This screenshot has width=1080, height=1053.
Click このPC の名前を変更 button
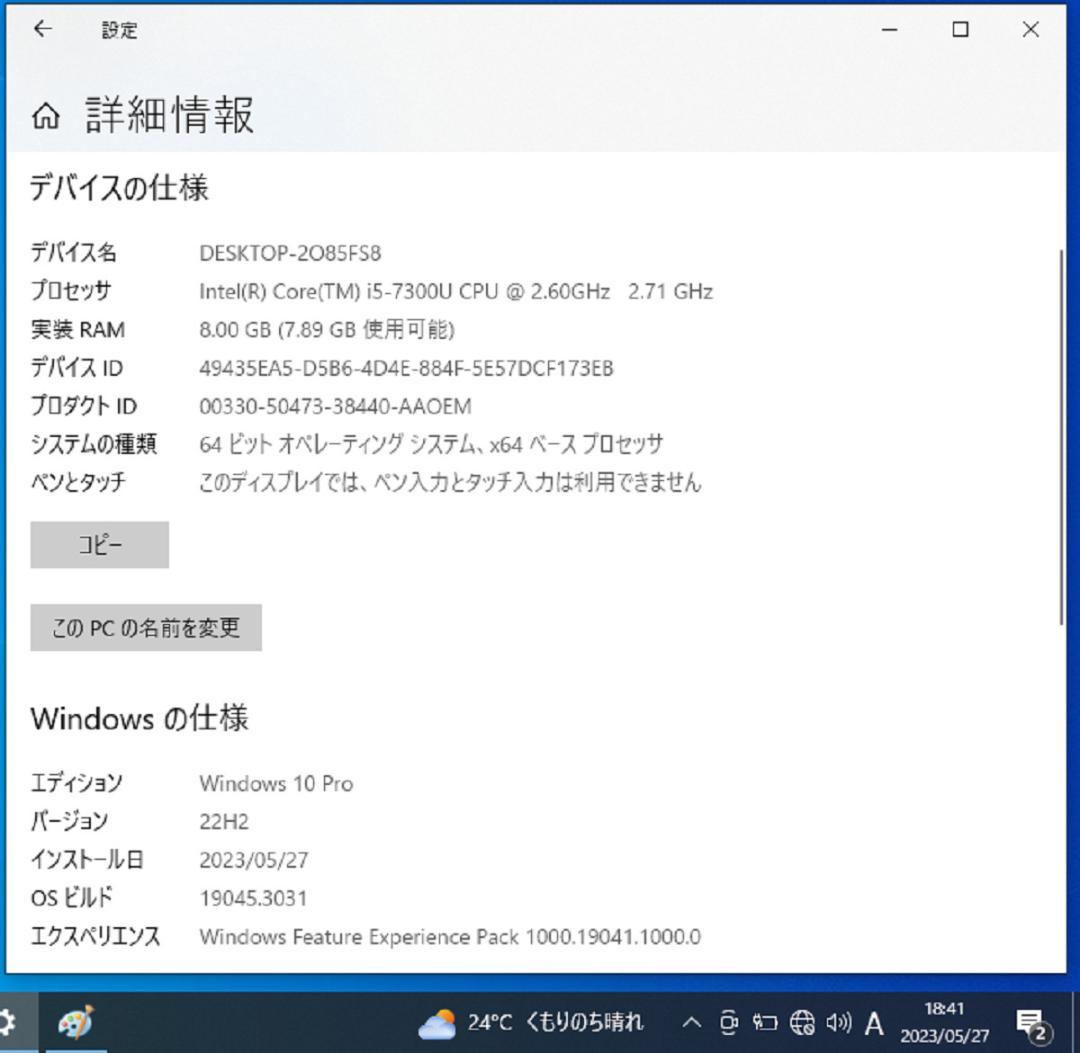pyautogui.click(x=145, y=628)
